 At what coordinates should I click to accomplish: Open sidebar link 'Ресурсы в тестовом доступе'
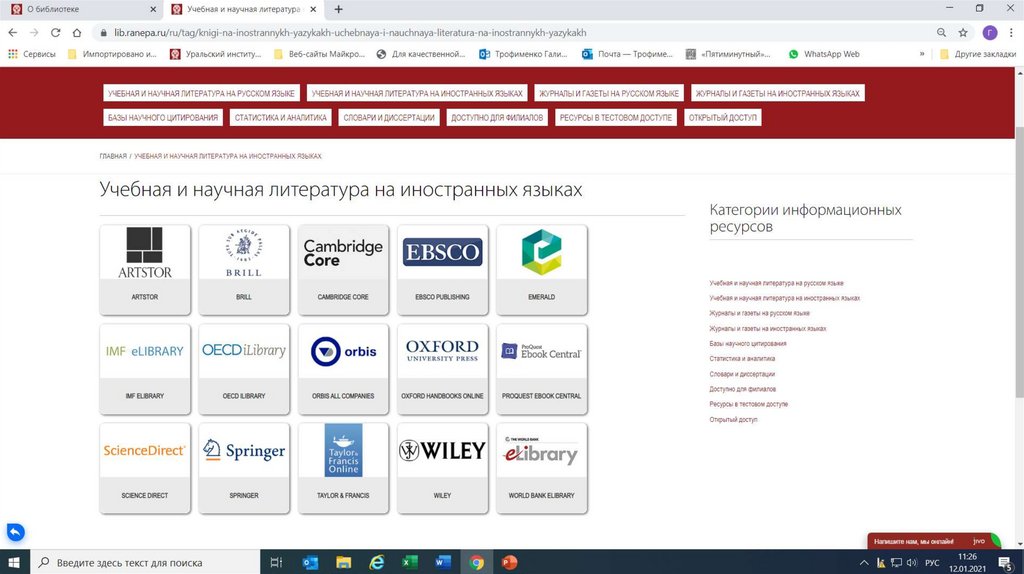pos(748,404)
